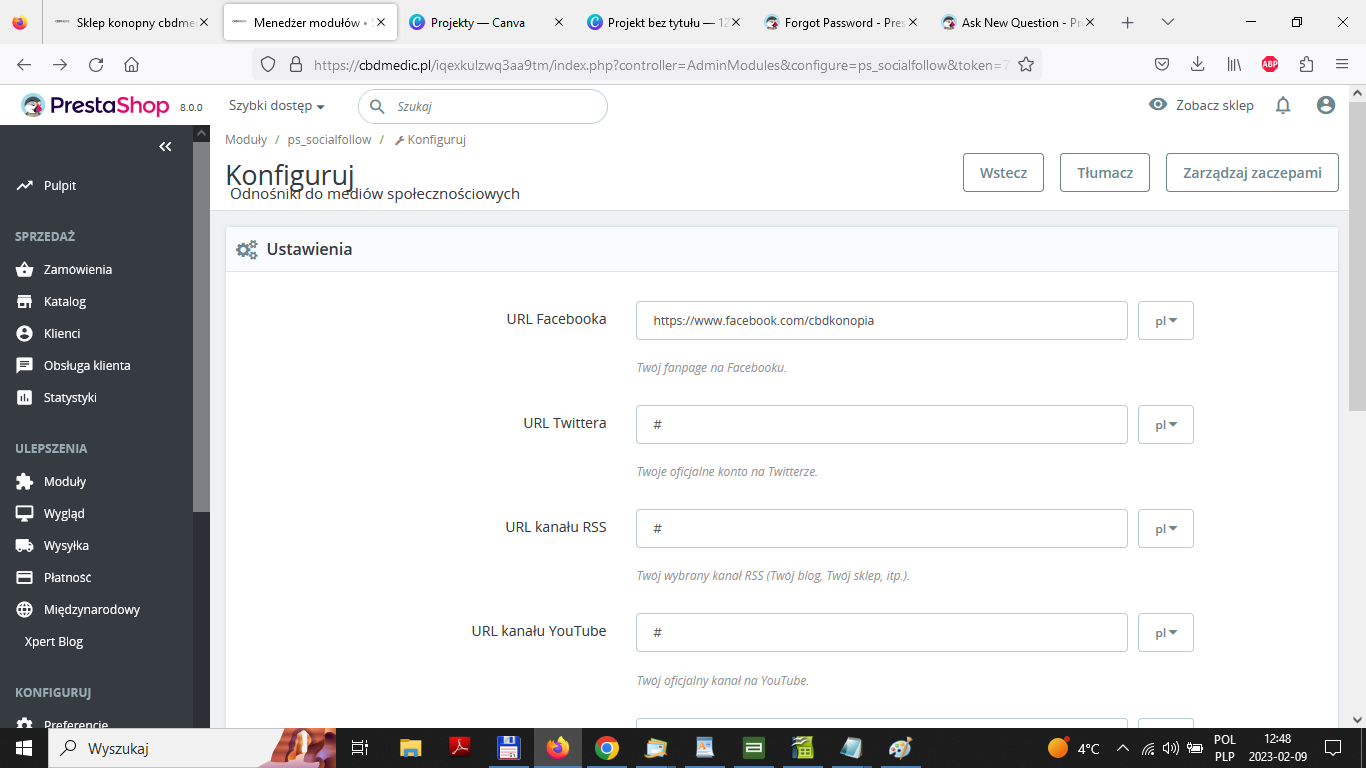Click the Zarządzaj zaczepami button
Image resolution: width=1366 pixels, height=768 pixels.
point(1252,172)
